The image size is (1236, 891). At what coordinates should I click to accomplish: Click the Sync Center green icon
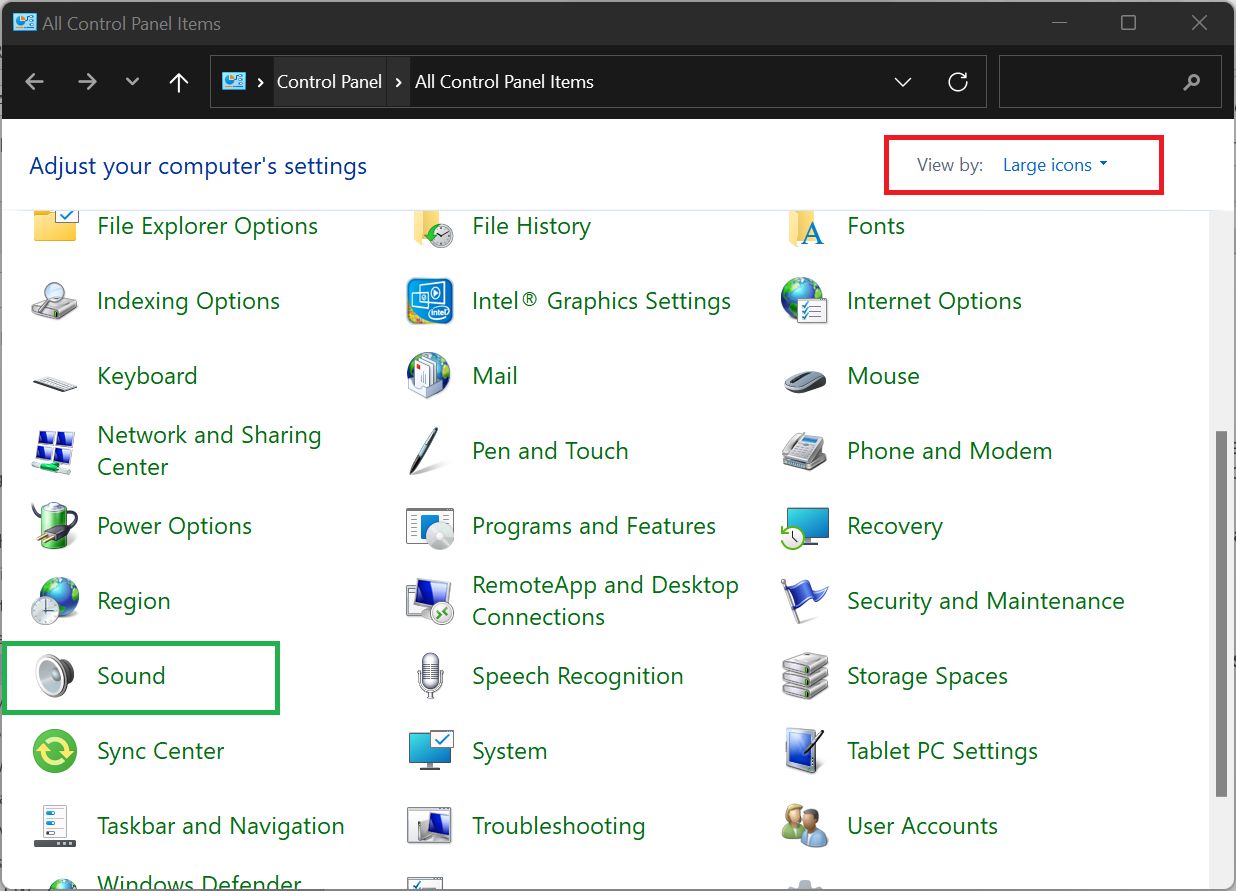[x=54, y=751]
